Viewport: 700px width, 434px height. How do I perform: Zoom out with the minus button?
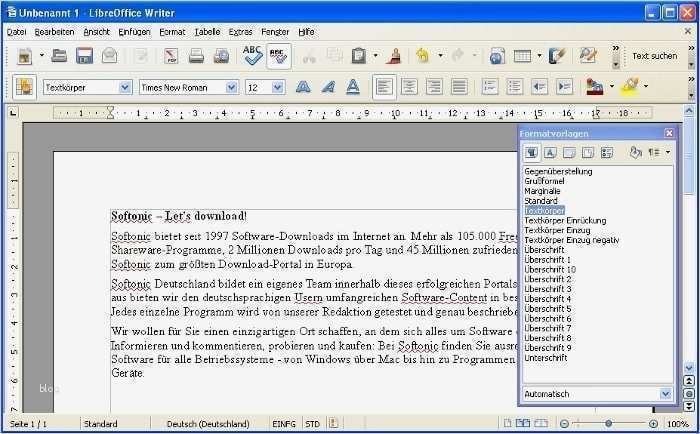(564, 424)
